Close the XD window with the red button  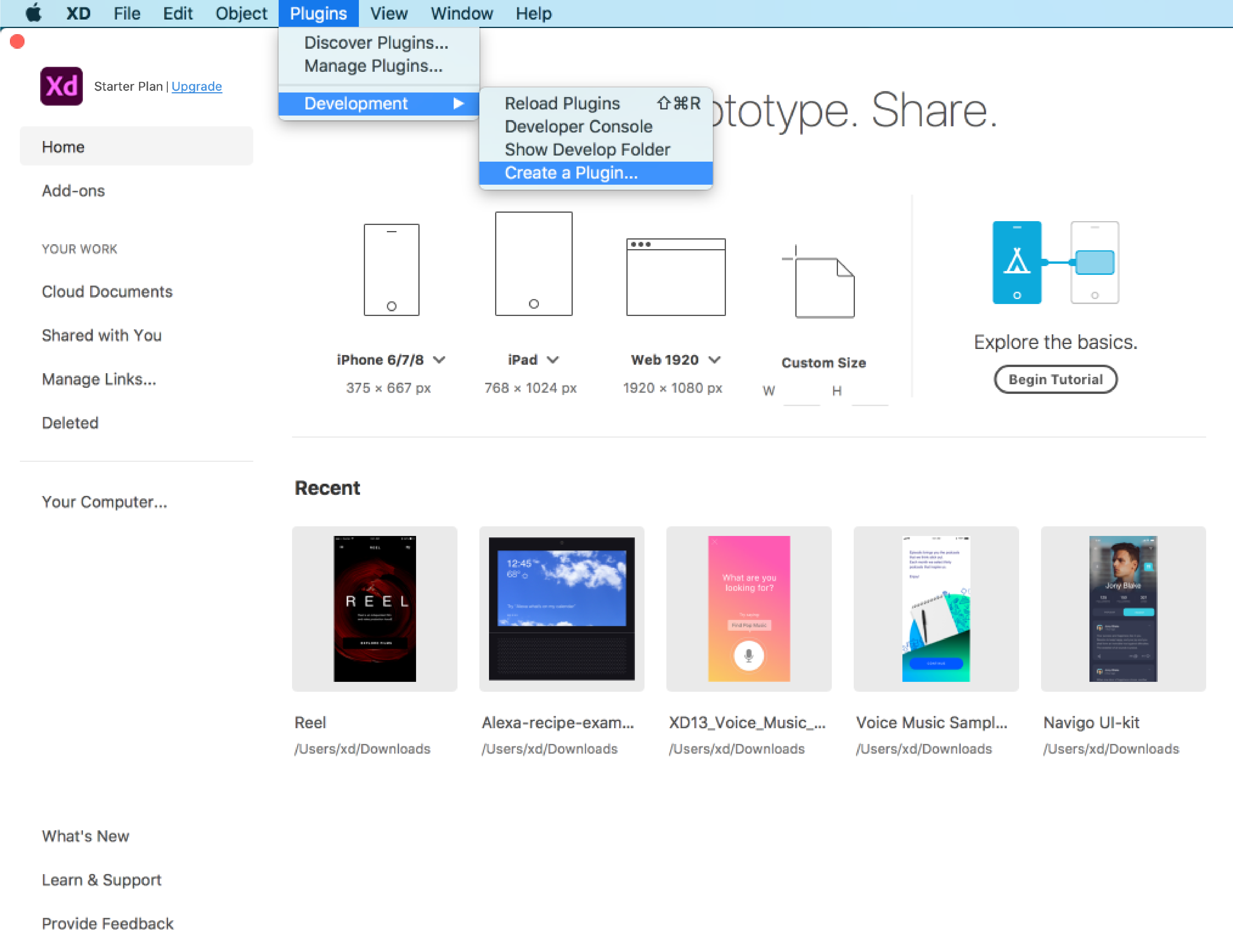pos(18,41)
